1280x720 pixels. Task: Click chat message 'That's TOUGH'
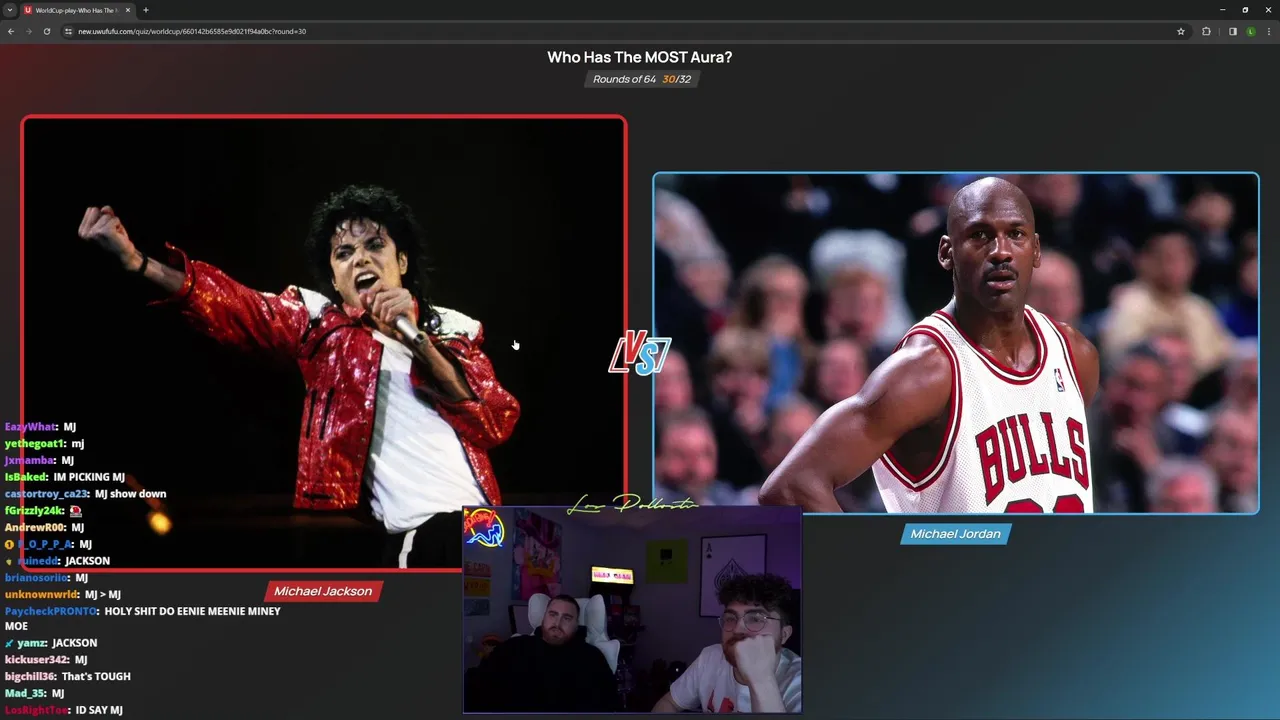point(96,676)
